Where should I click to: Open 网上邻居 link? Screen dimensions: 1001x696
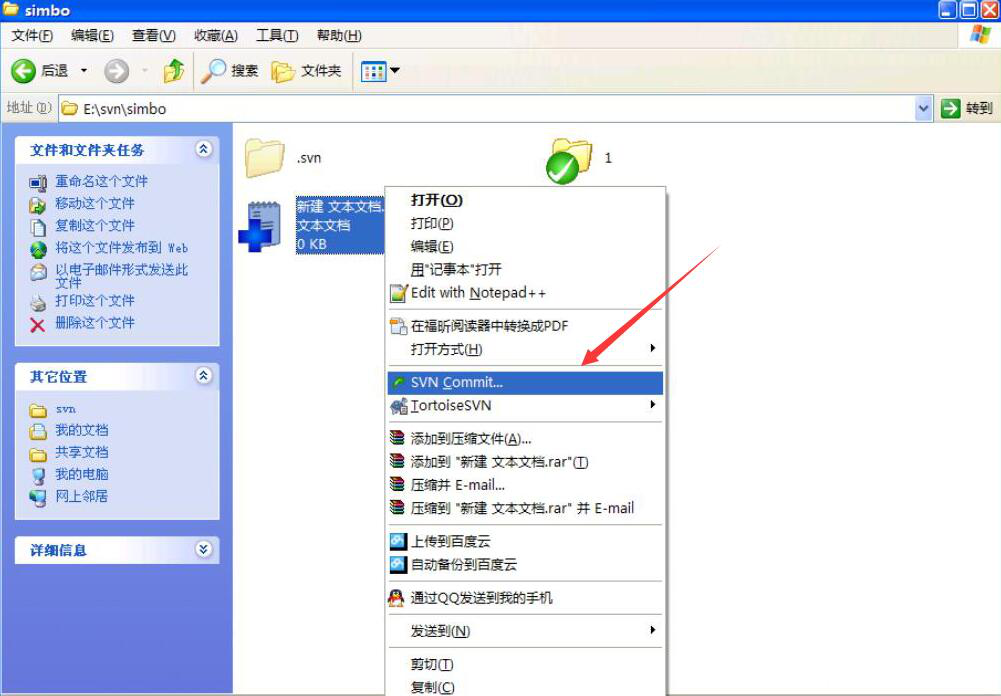82,496
